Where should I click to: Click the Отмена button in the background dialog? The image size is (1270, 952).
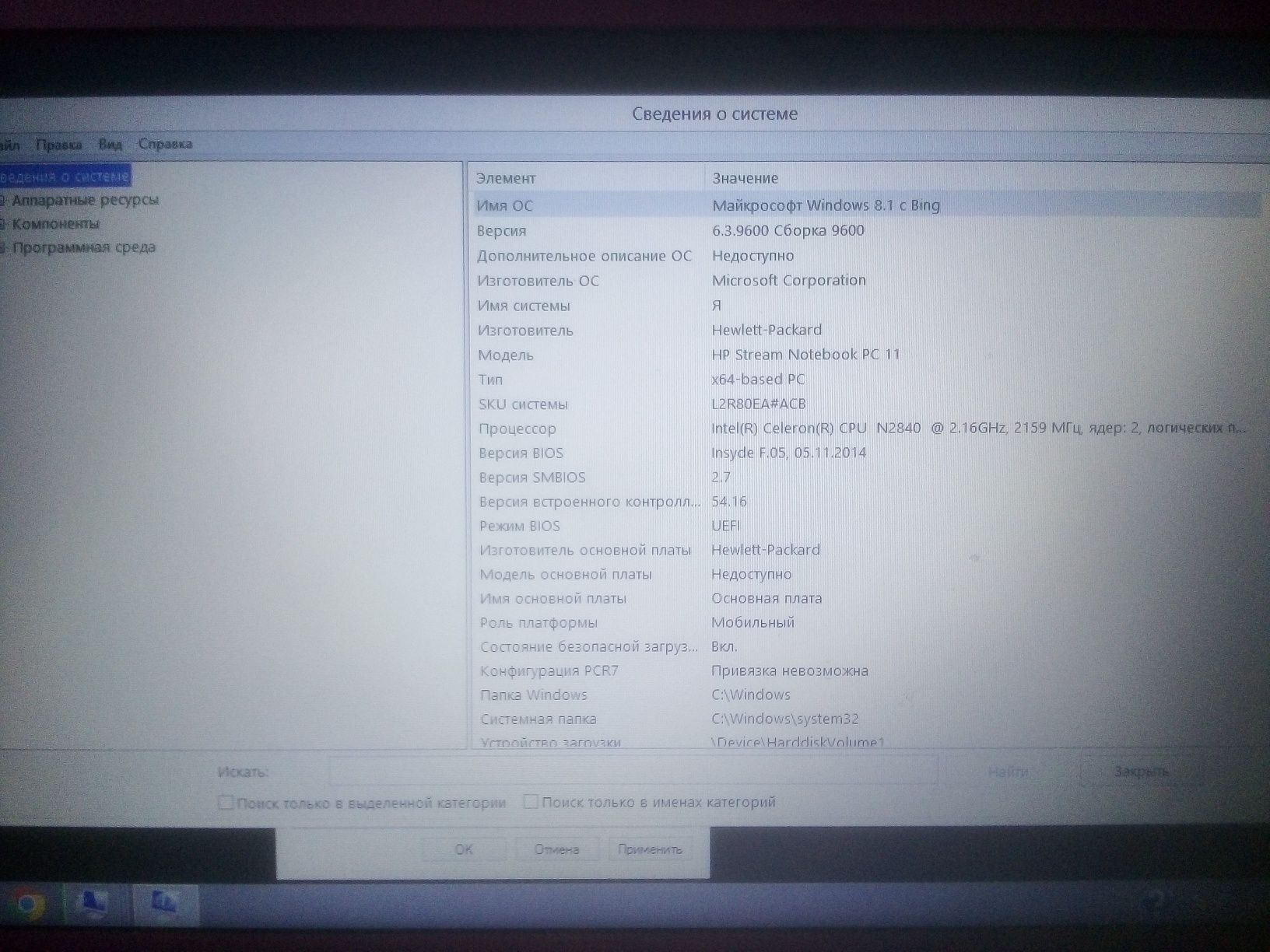[556, 849]
